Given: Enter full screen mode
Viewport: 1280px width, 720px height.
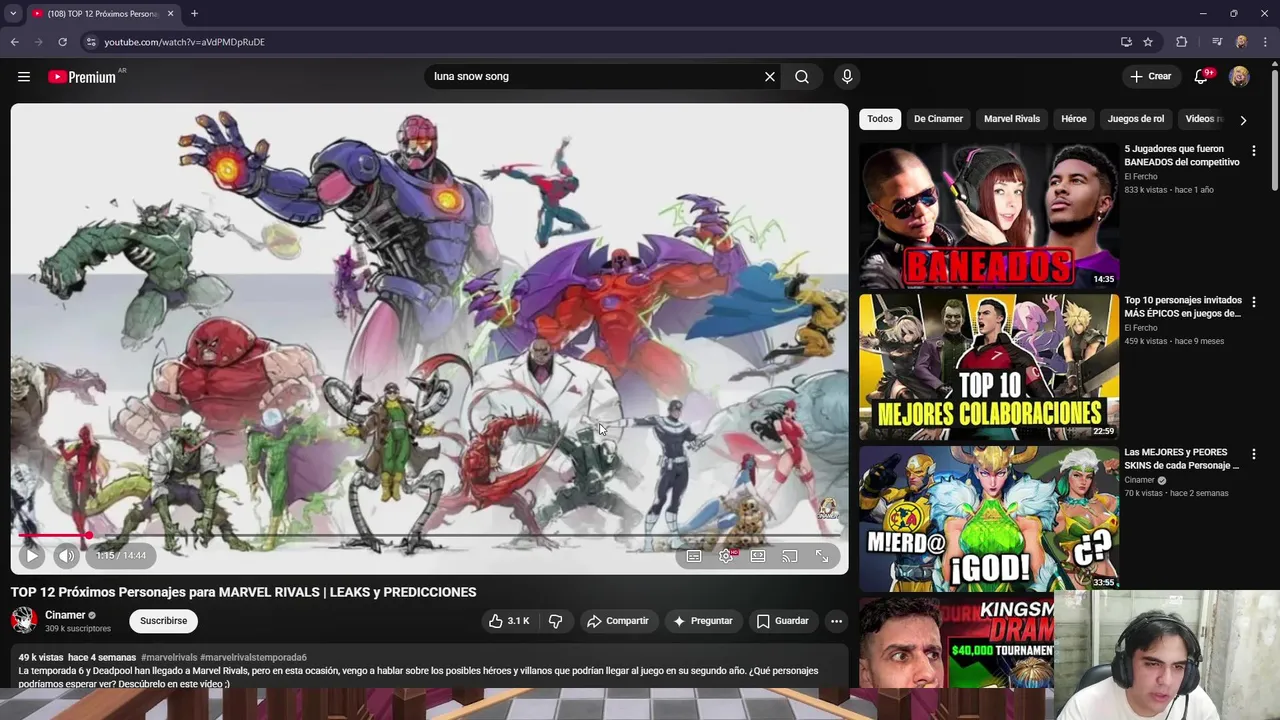Looking at the screenshot, I should (x=822, y=556).
